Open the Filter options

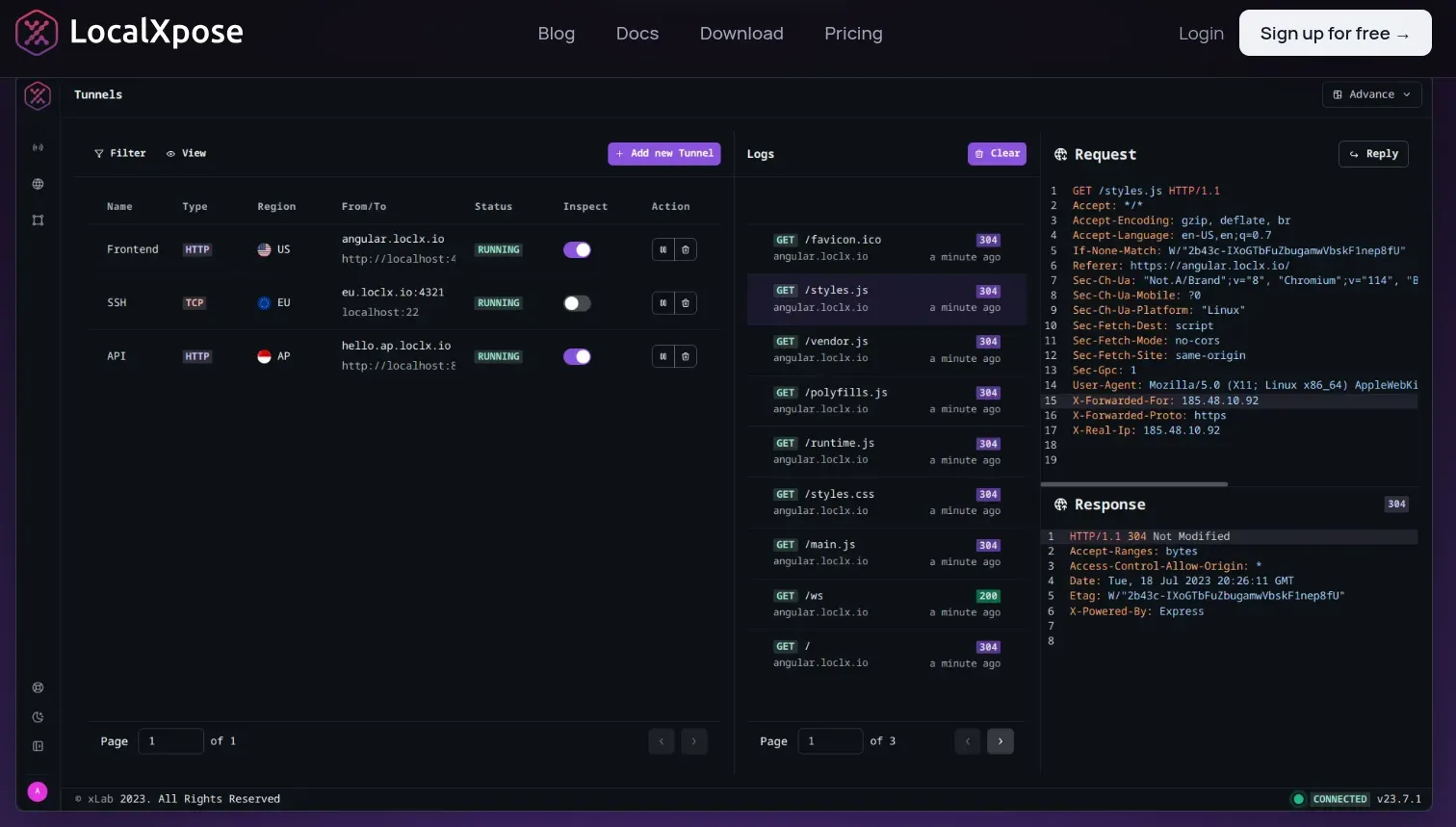point(119,153)
